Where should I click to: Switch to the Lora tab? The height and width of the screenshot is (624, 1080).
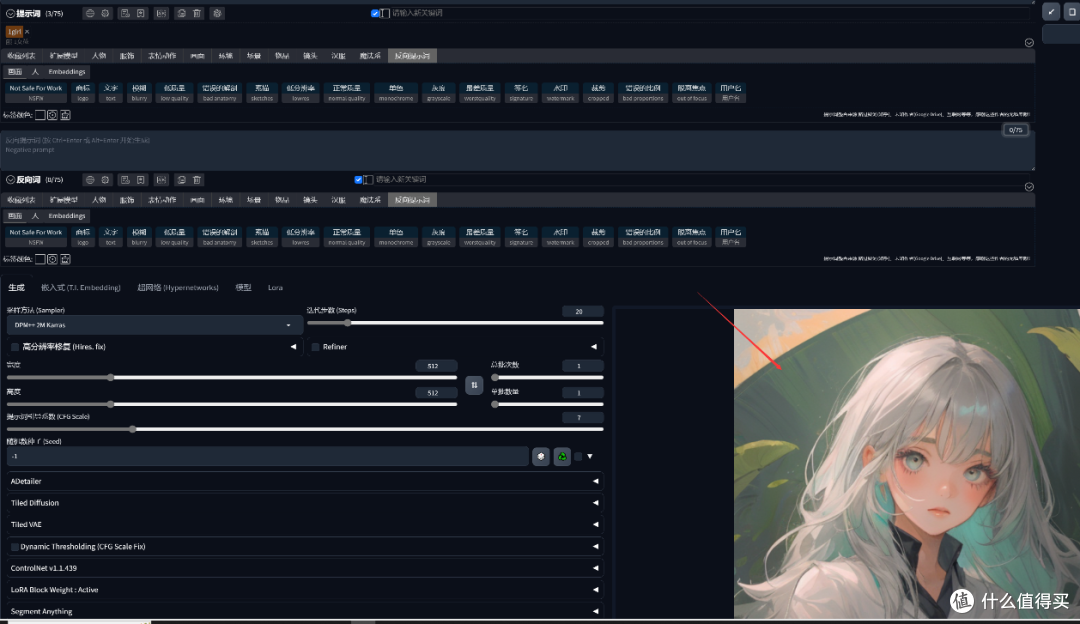[x=275, y=287]
